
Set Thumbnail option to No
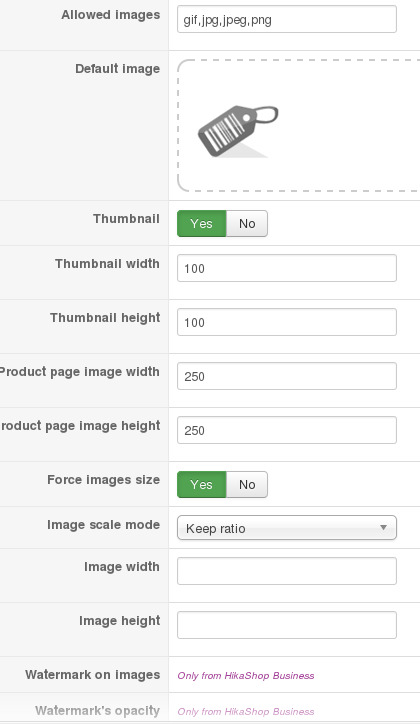(x=247, y=223)
